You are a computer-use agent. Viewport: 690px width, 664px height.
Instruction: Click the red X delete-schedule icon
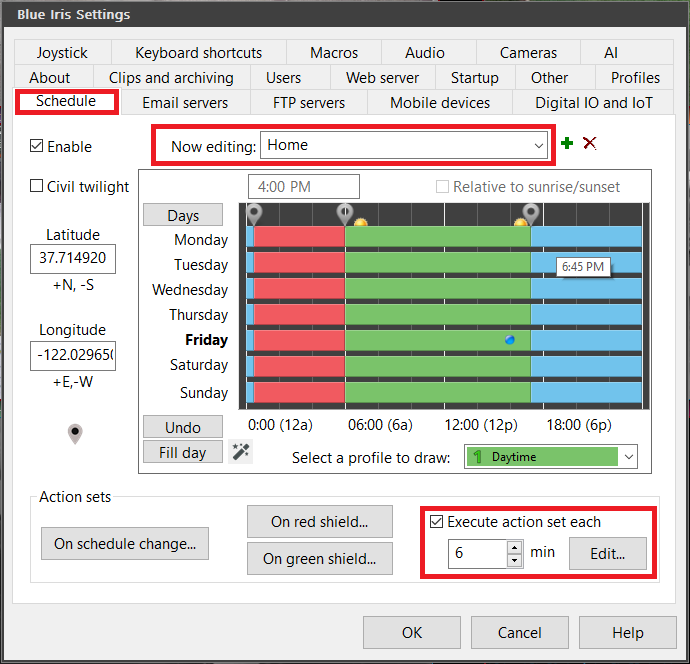(x=589, y=143)
